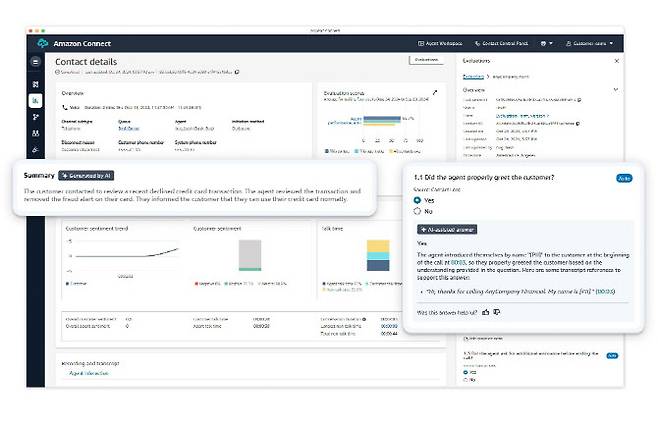Open the routing flows sidebar icon

coord(36,117)
